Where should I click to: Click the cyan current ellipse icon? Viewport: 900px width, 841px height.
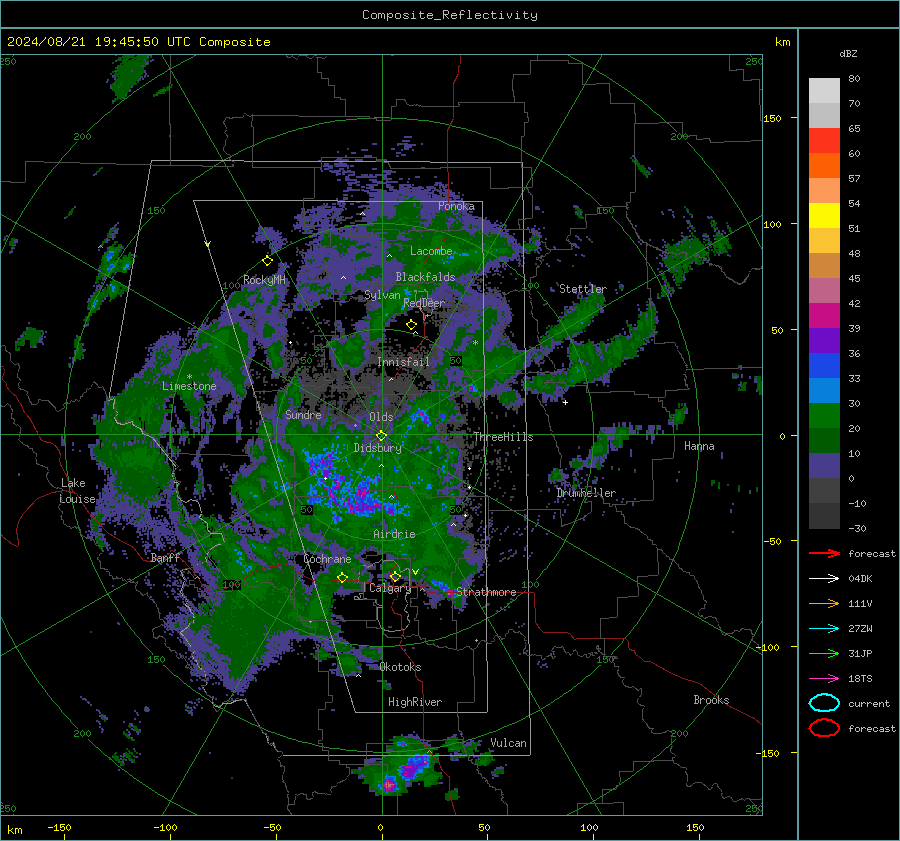pyautogui.click(x=824, y=703)
